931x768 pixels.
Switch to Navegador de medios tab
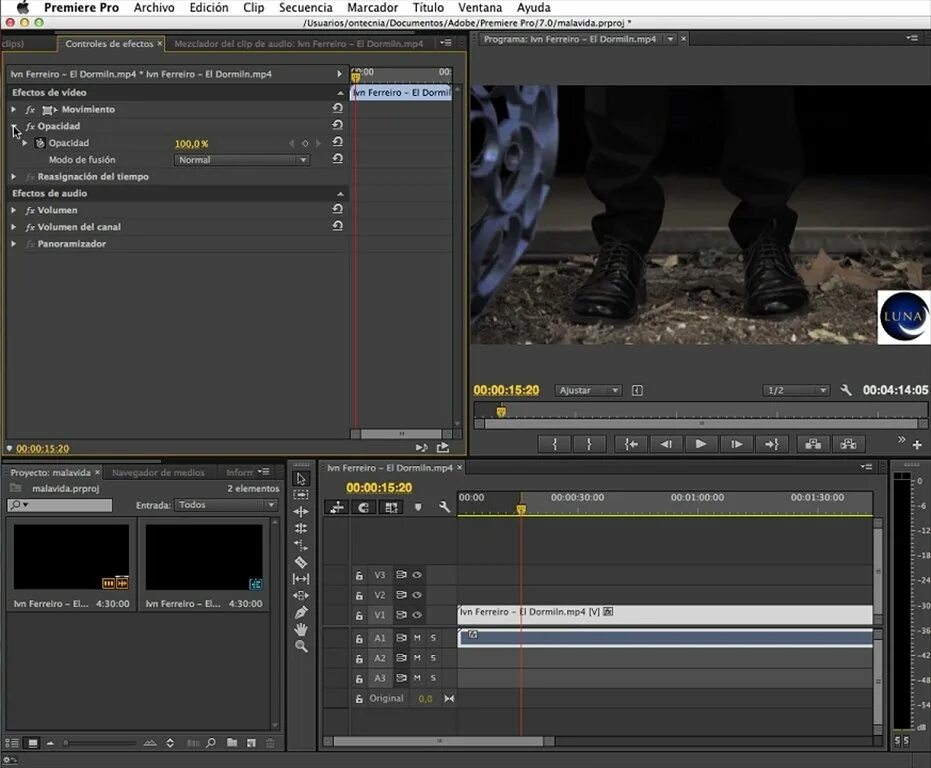coord(158,473)
